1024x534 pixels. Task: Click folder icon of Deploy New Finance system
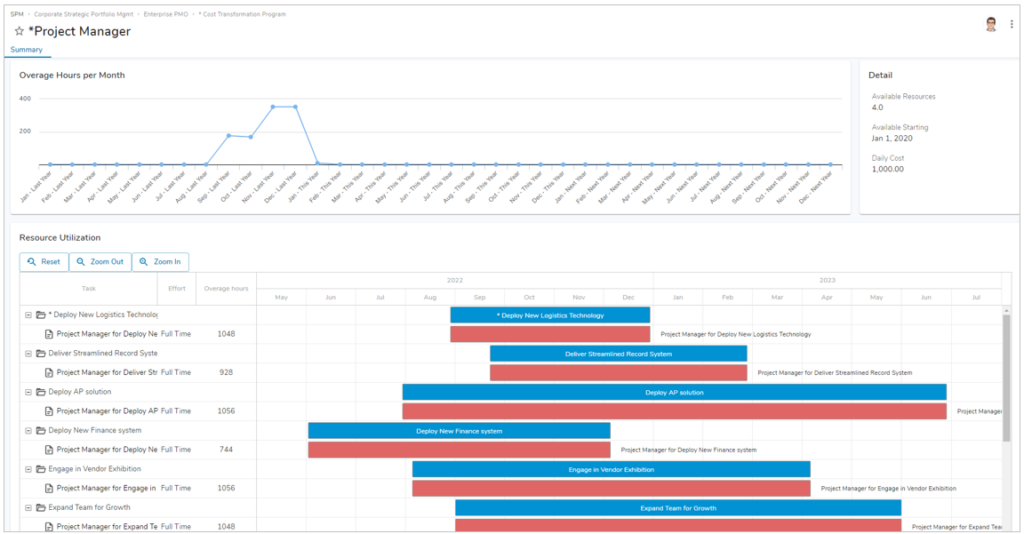[x=40, y=430]
